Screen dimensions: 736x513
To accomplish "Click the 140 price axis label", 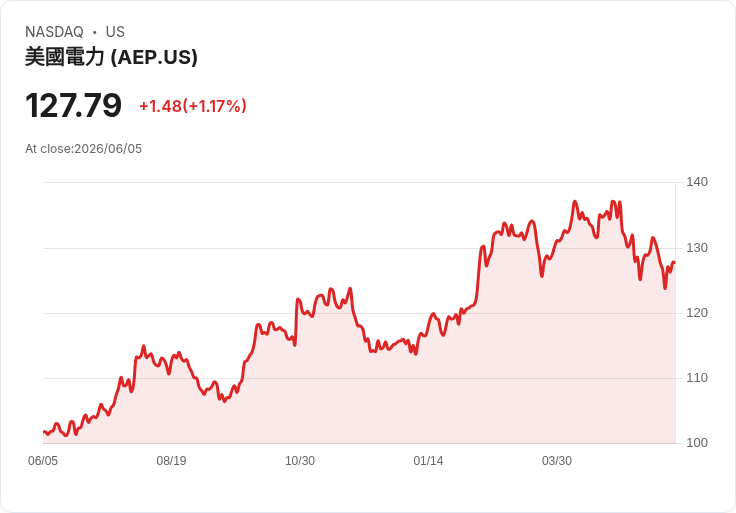I will click(697, 182).
